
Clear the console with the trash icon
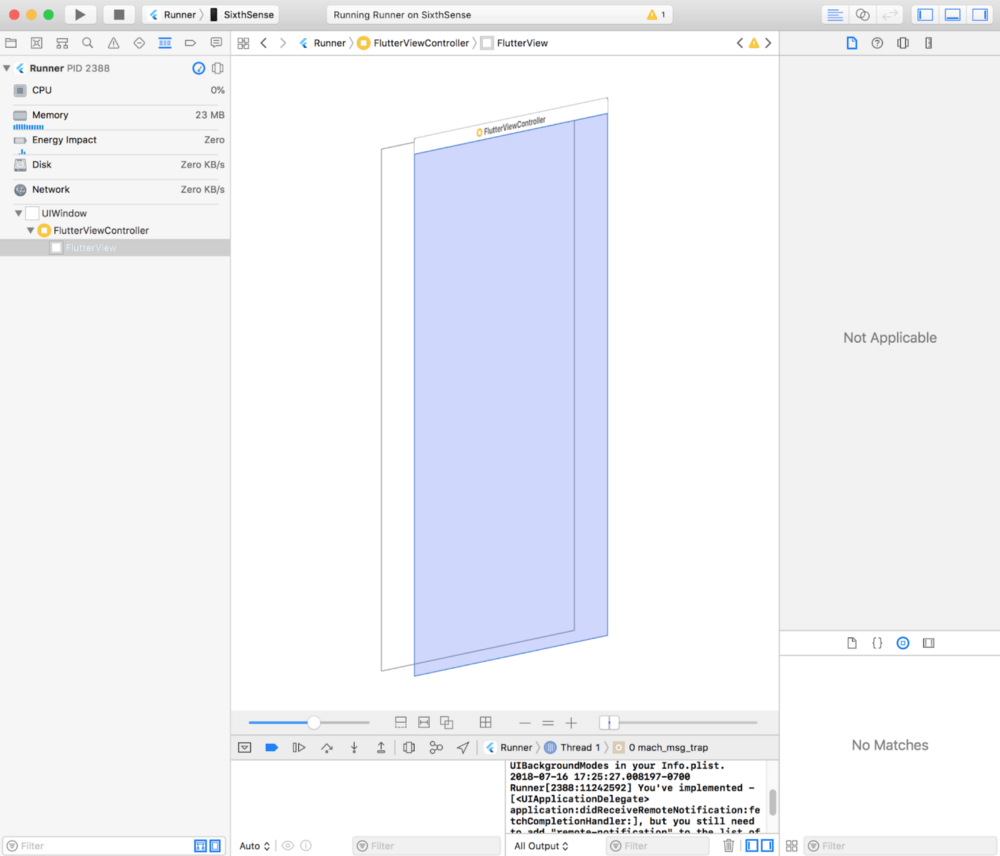coord(728,846)
